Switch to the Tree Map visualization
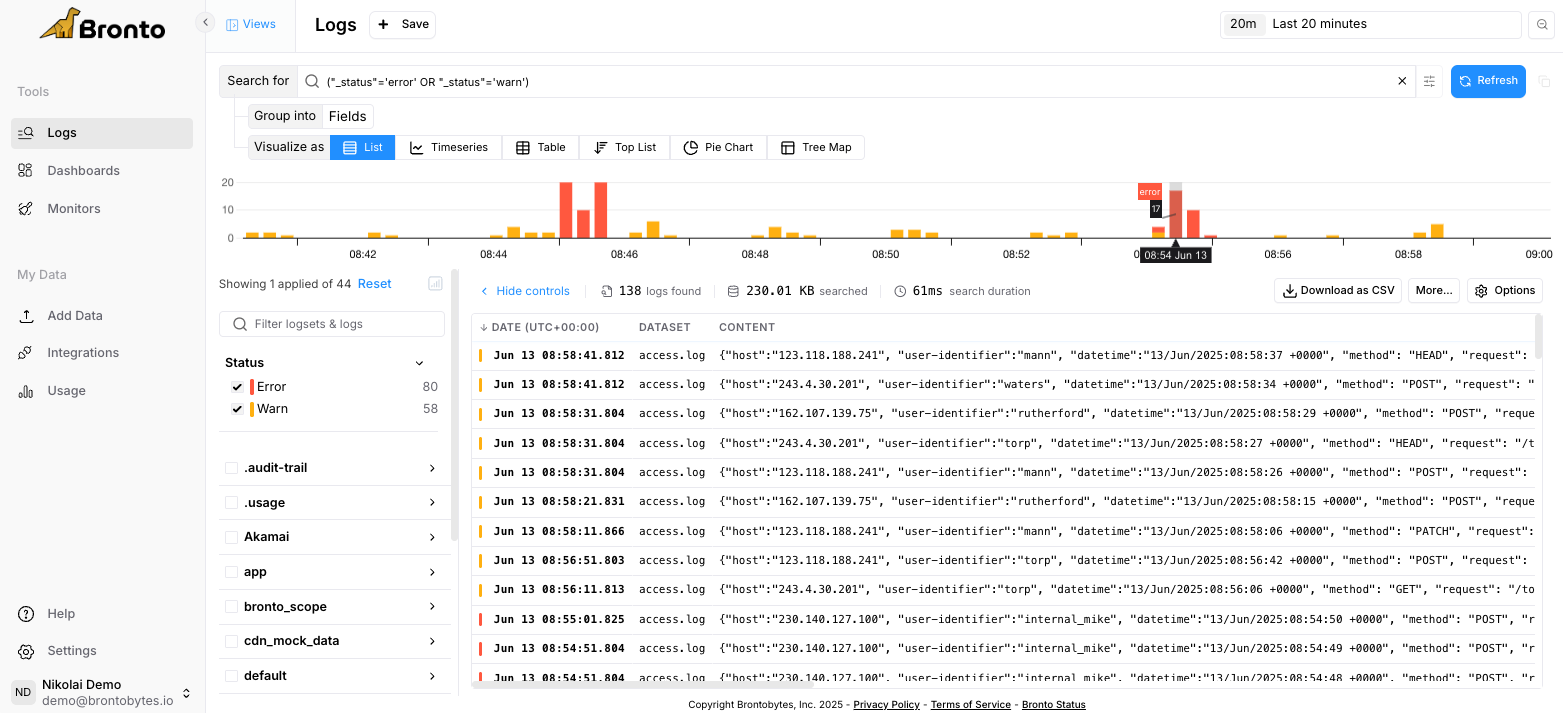Image resolution: width=1563 pixels, height=713 pixels. [x=816, y=147]
